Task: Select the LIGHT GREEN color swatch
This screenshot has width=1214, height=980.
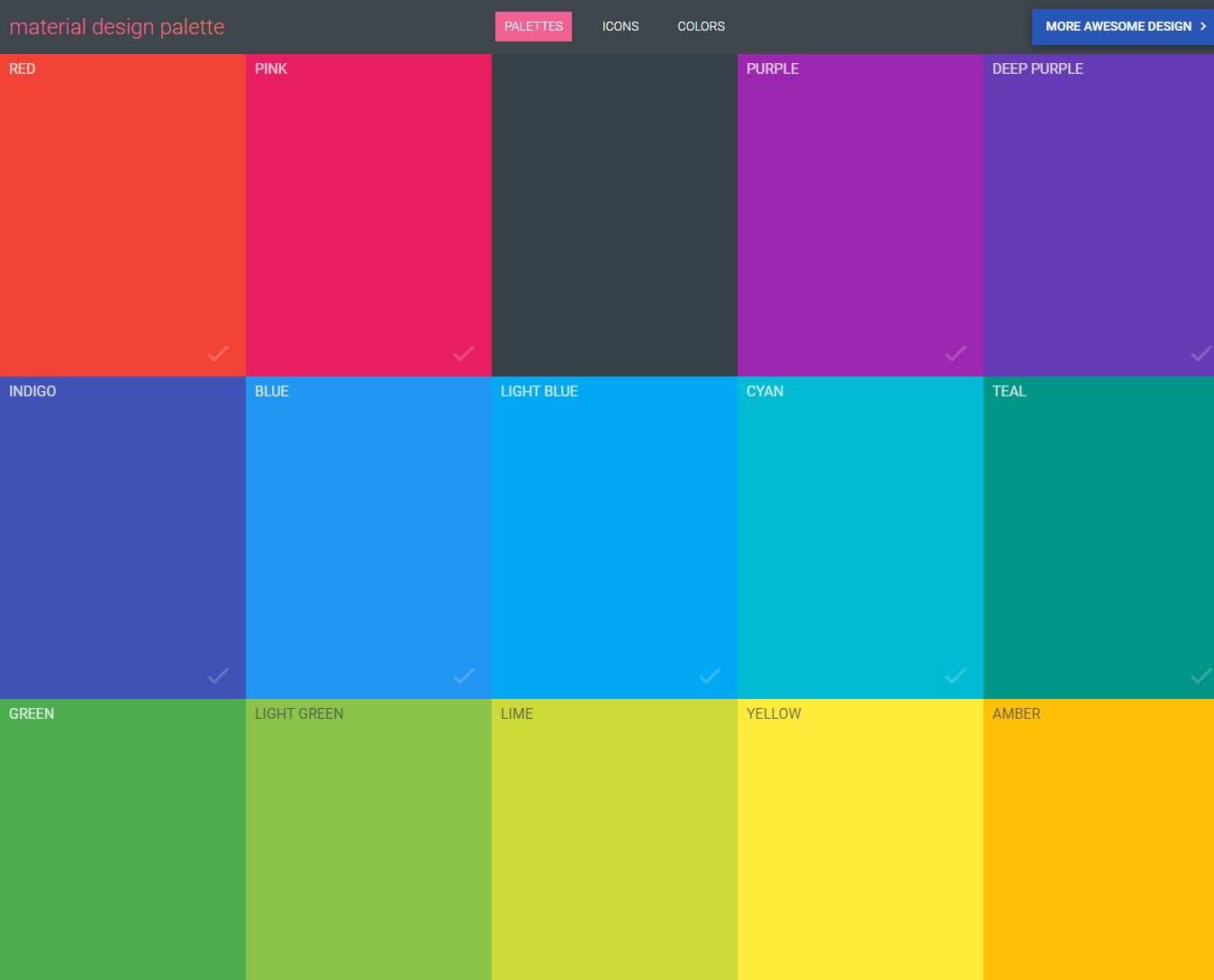Action: (x=368, y=838)
